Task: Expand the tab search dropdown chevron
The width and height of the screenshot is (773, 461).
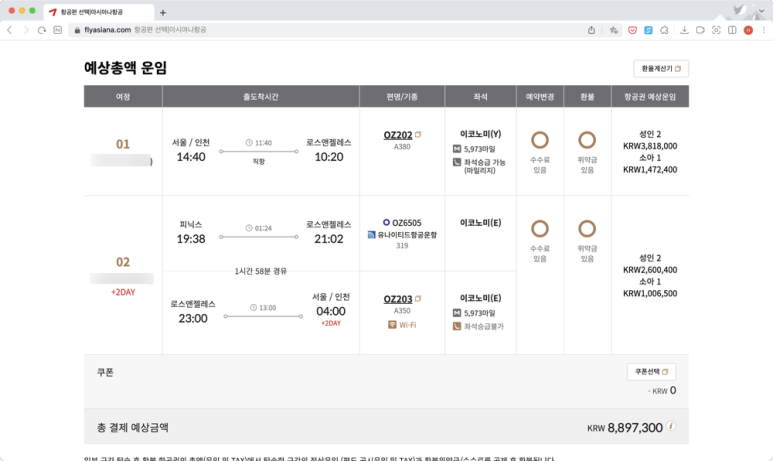Action: [x=761, y=11]
